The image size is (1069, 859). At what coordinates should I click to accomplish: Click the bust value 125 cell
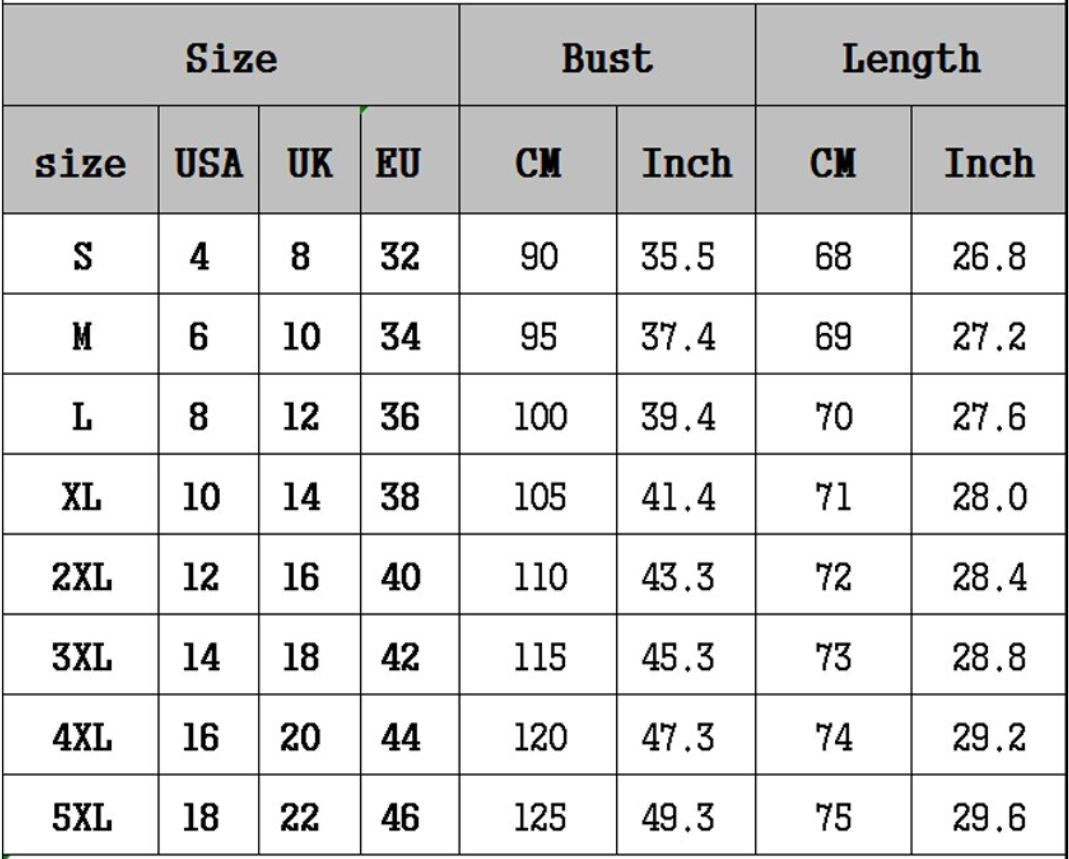539,818
